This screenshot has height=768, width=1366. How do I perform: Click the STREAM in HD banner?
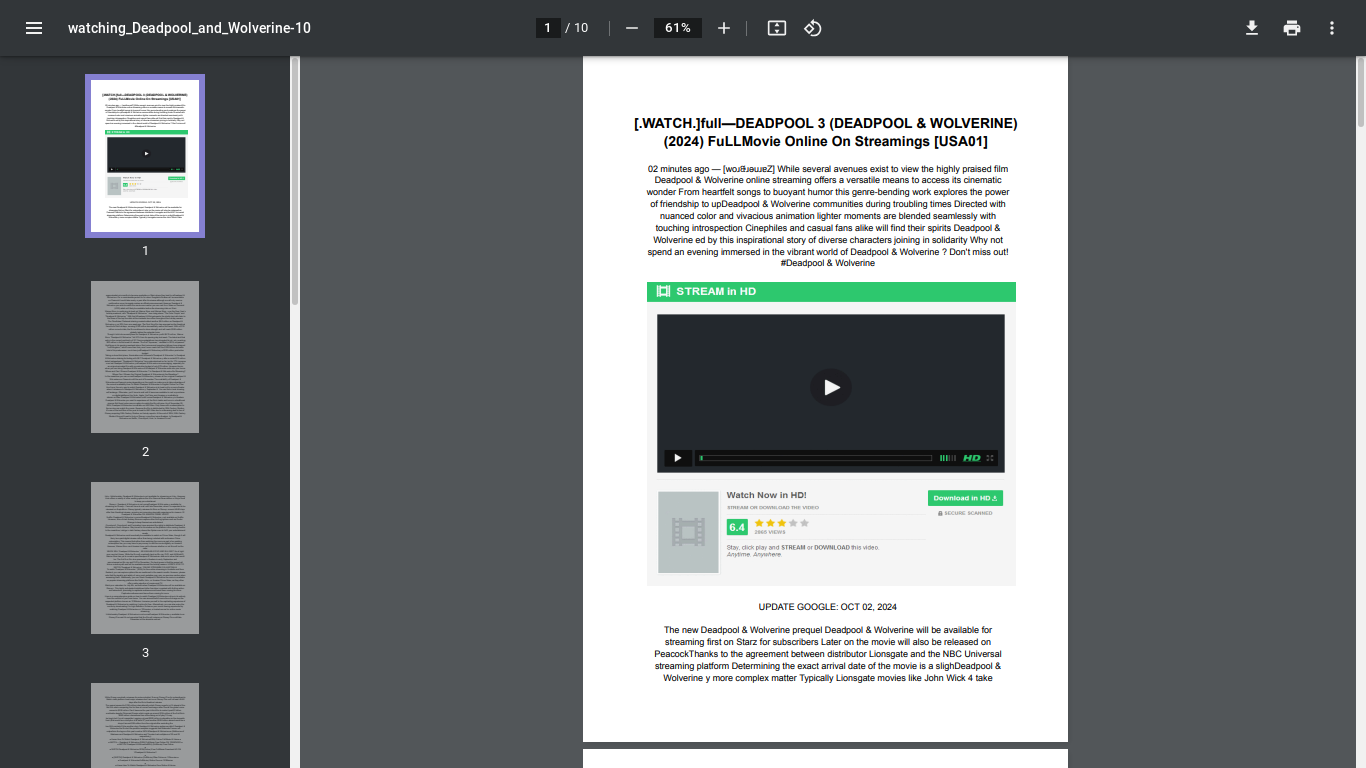click(831, 291)
